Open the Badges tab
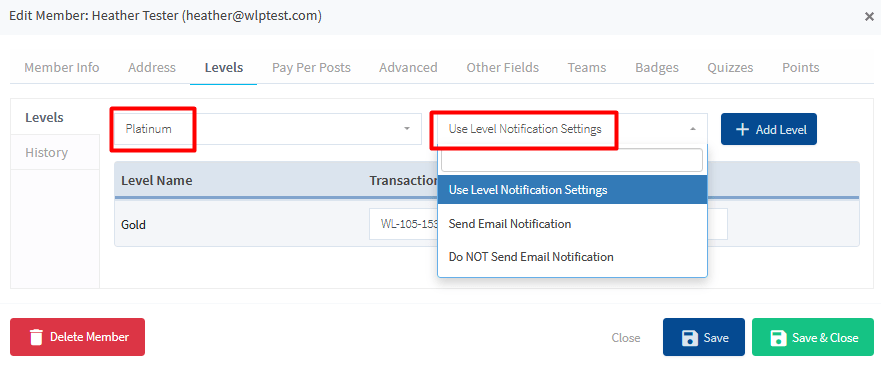This screenshot has width=881, height=367. pos(657,67)
